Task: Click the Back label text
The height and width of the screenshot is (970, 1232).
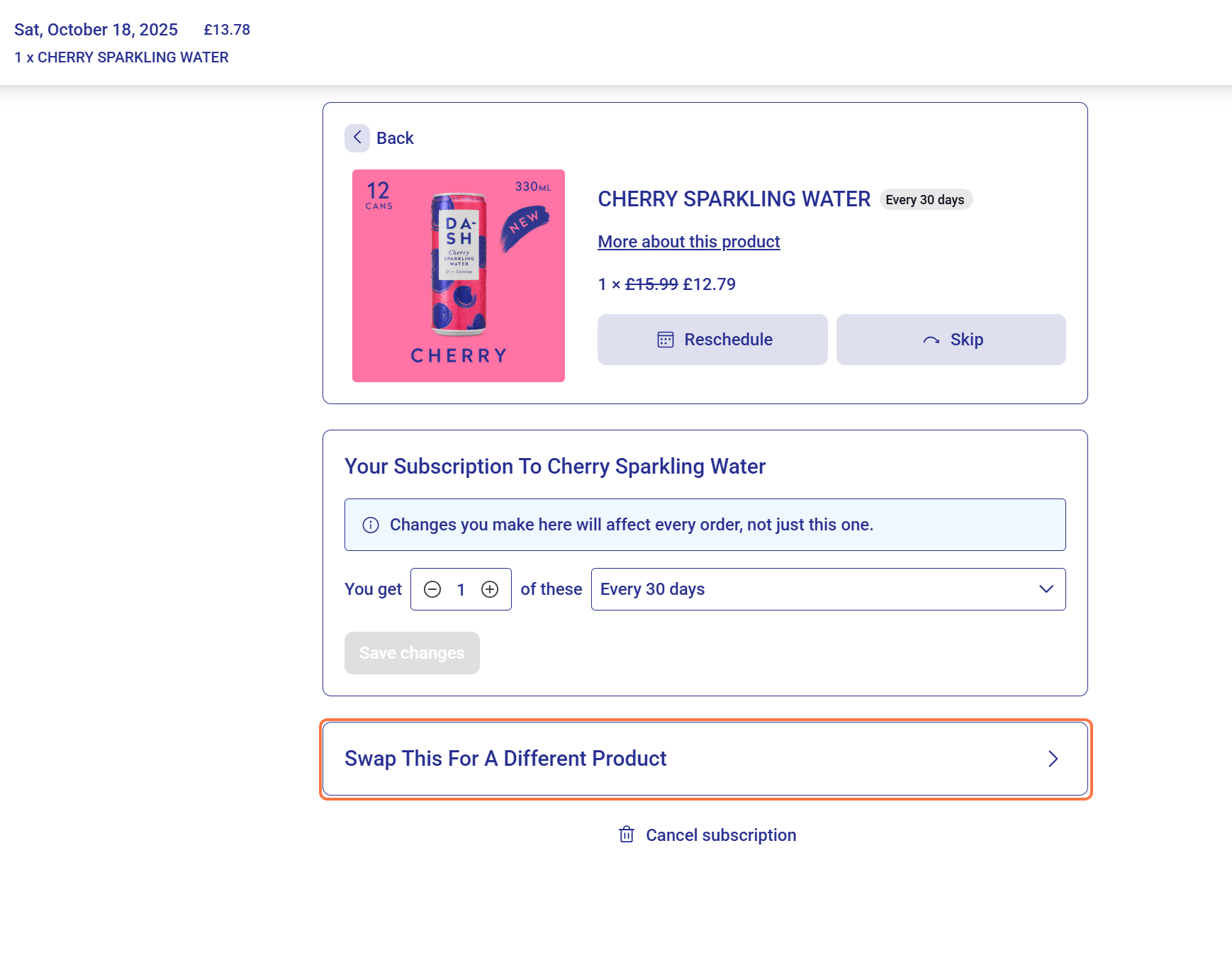Action: (x=395, y=138)
